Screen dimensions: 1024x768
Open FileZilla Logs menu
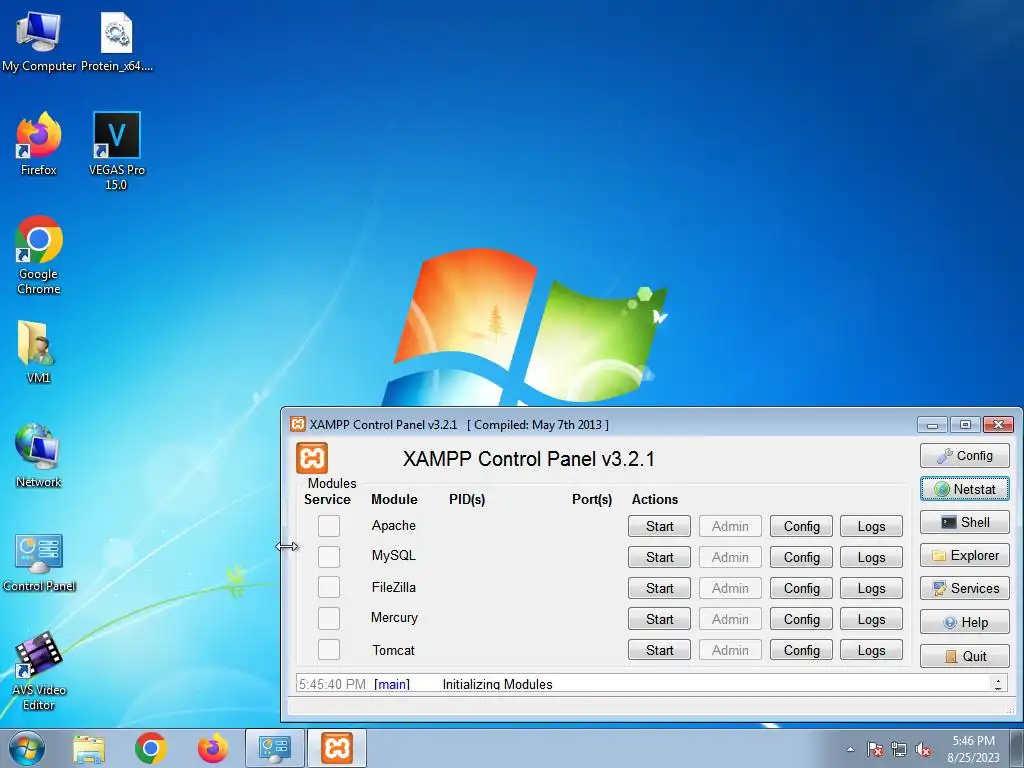click(871, 588)
